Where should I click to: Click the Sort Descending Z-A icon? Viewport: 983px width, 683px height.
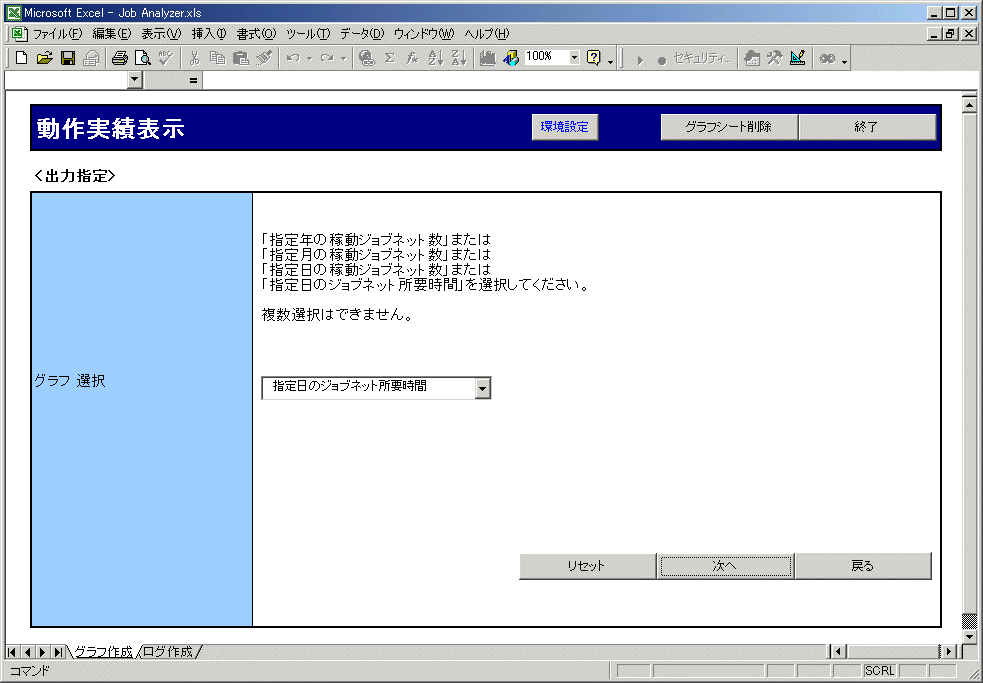(x=459, y=58)
